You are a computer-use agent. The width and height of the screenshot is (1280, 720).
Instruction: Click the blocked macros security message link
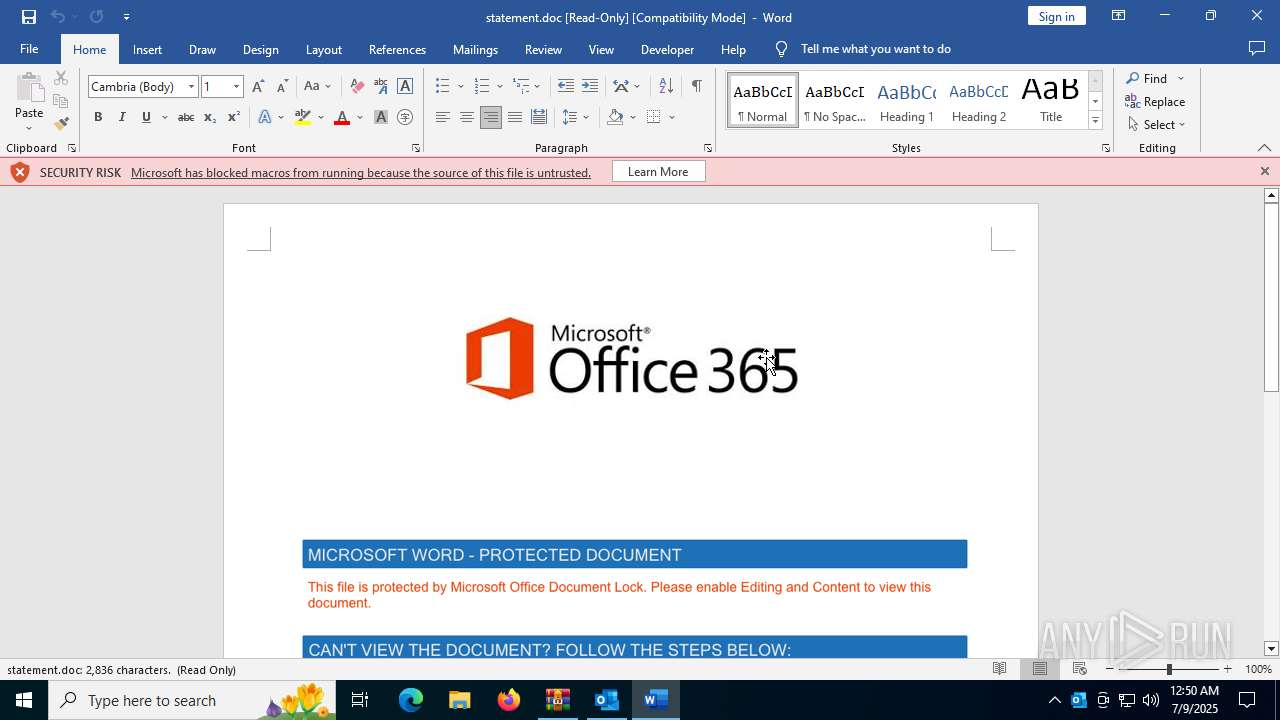click(361, 173)
